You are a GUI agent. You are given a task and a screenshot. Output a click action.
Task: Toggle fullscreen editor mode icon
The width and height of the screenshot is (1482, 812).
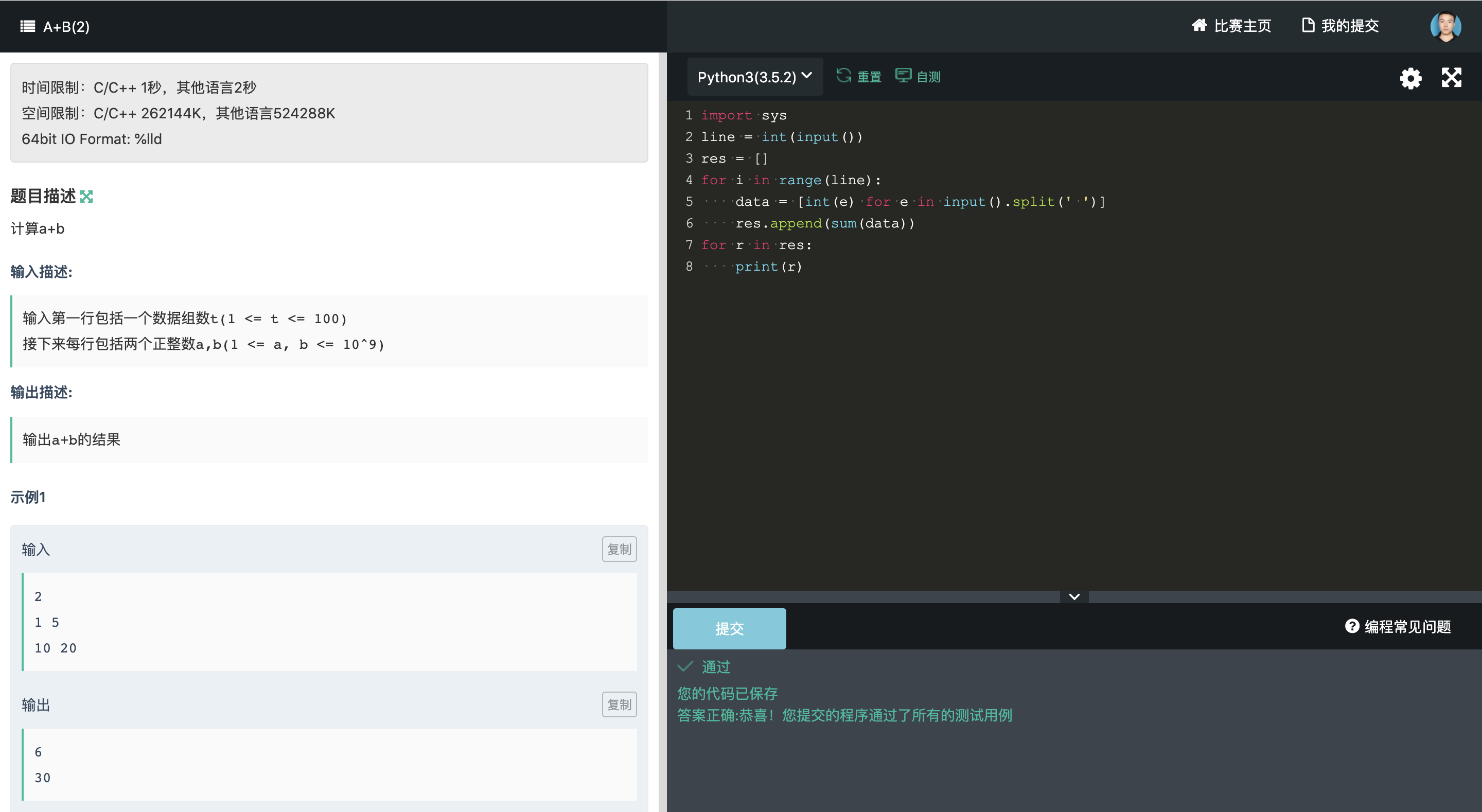1451,77
